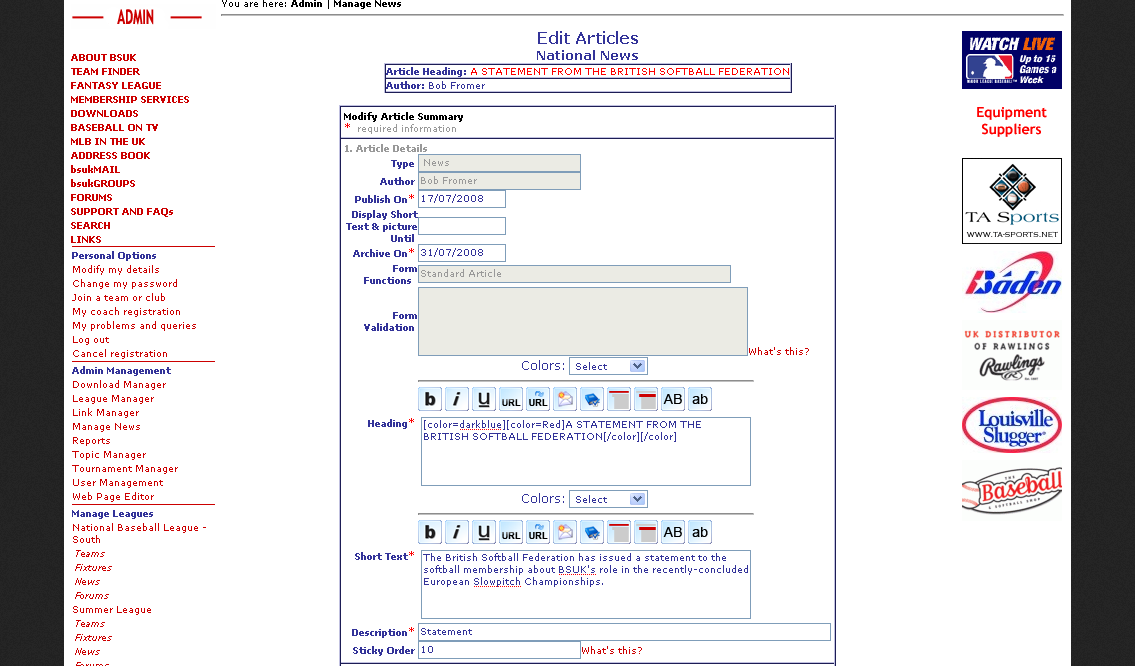Screen dimensions: 1135x666
Task: Click the Equipment Suppliers heading link
Action: pos(1011,121)
